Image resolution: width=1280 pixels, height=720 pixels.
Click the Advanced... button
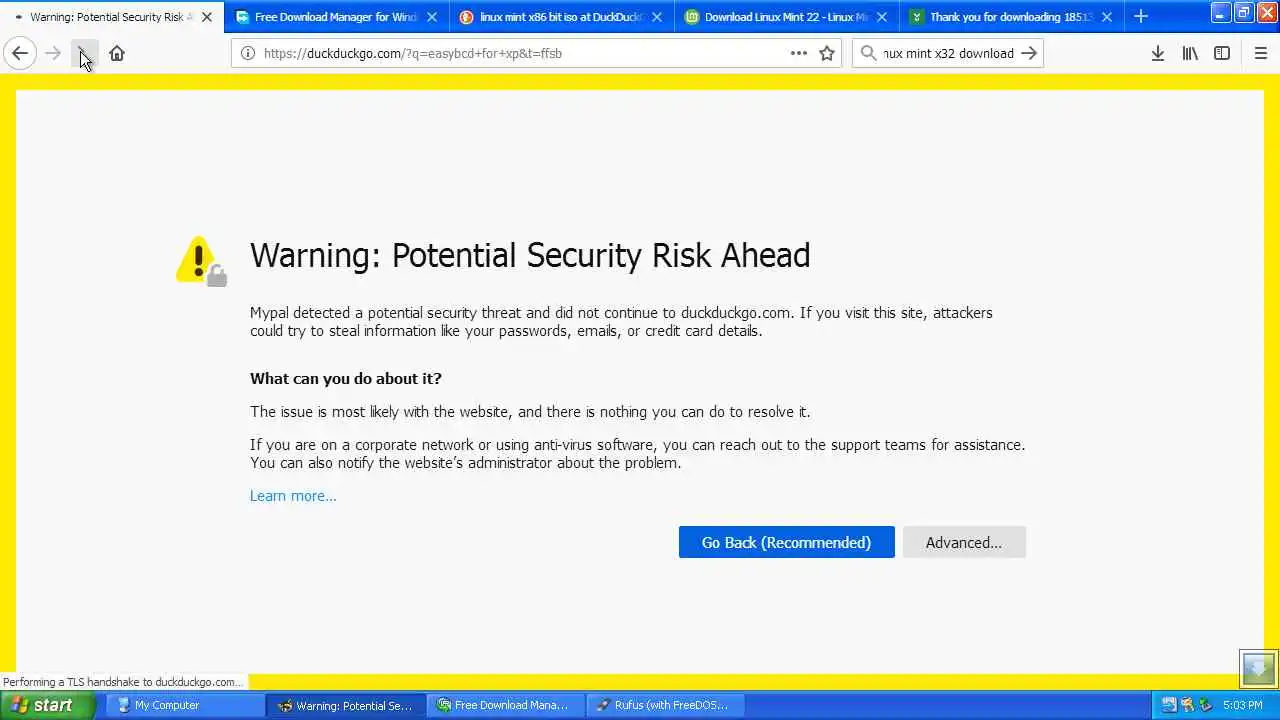pyautogui.click(x=964, y=542)
